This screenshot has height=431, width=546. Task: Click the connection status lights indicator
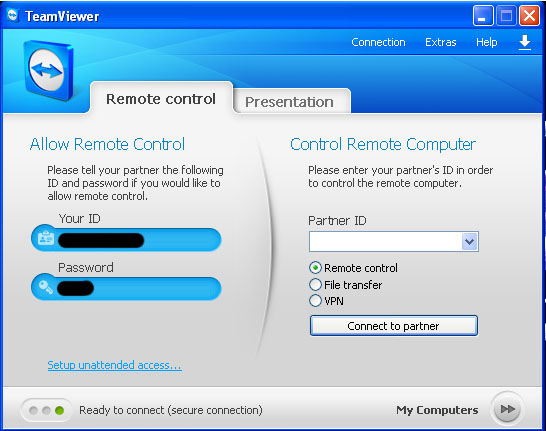[47, 410]
